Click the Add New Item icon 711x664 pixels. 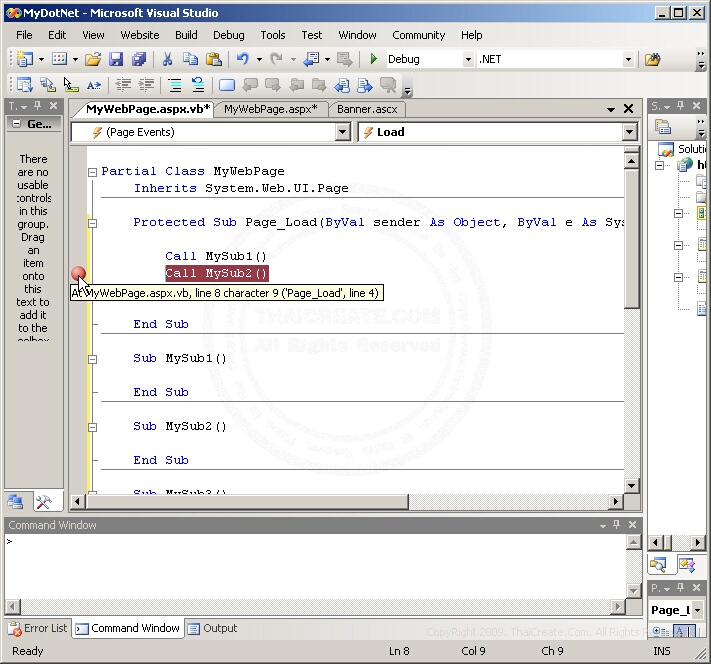tap(59, 59)
